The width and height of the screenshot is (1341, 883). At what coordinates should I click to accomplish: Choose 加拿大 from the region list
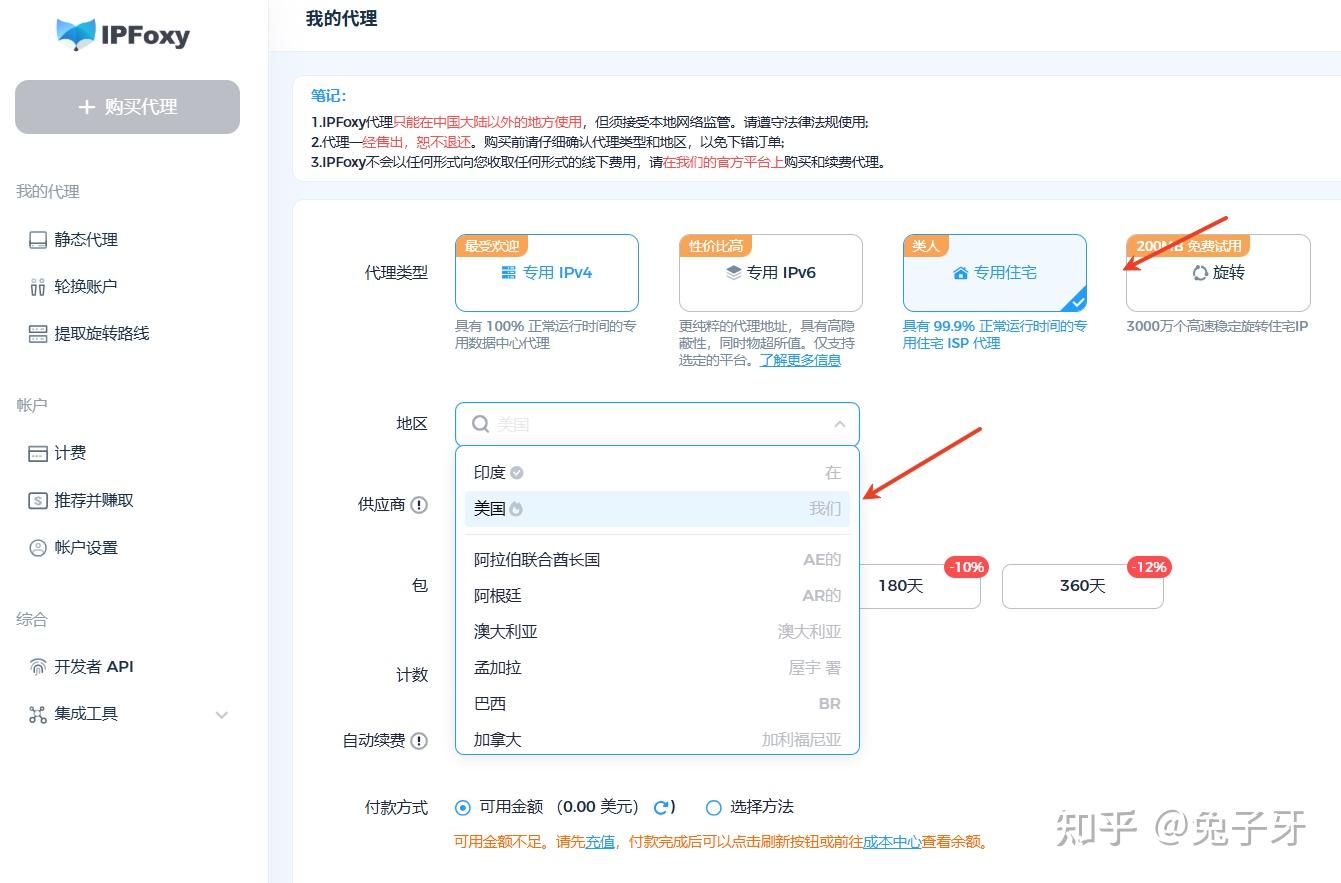pyautogui.click(x=657, y=740)
